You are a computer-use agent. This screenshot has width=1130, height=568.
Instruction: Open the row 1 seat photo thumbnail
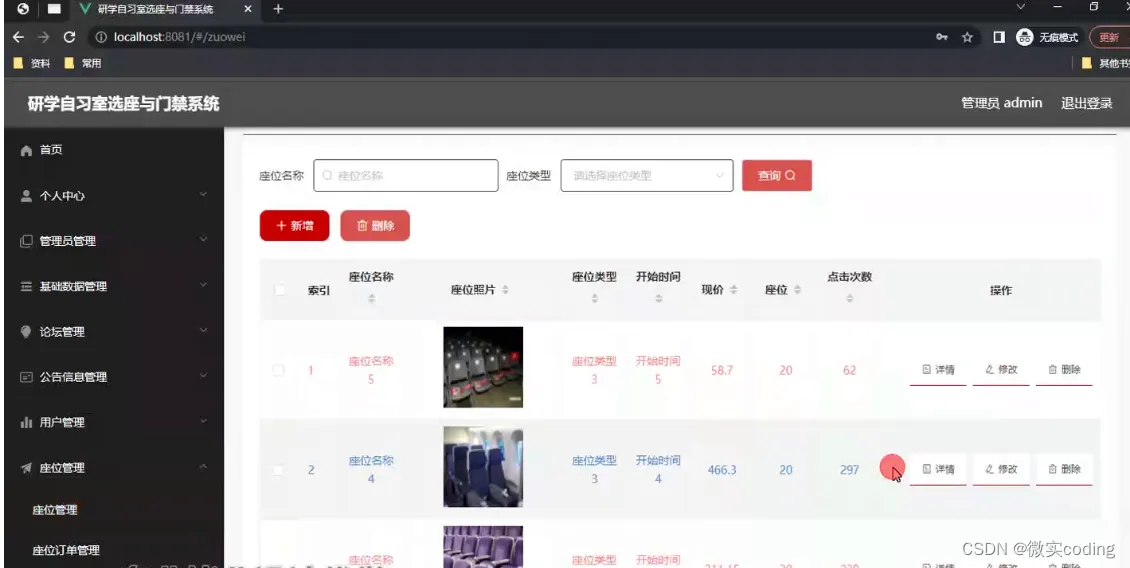pos(483,367)
